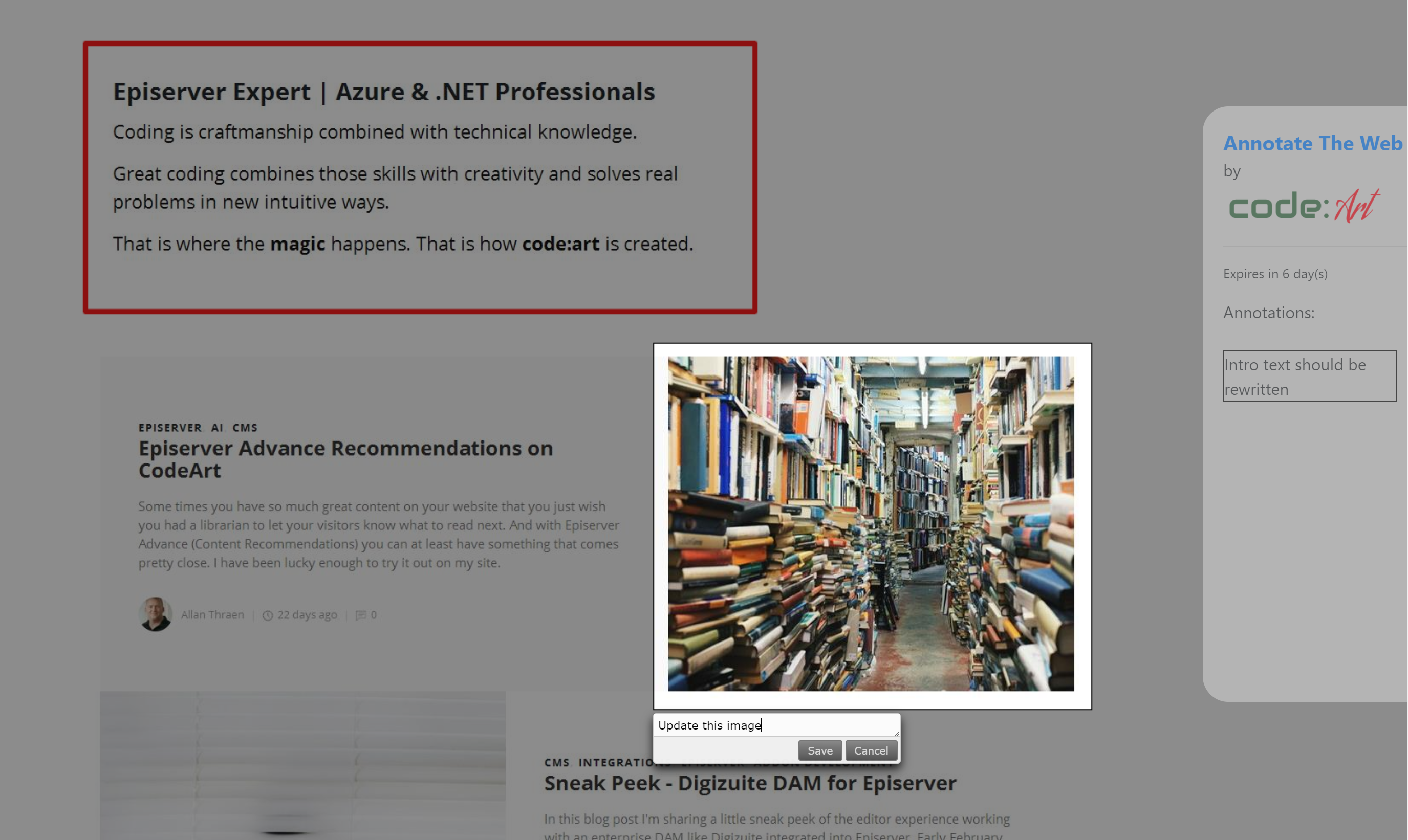This screenshot has width=1408, height=840.
Task: Click the 'Update this image' text field
Action: [x=776, y=725]
